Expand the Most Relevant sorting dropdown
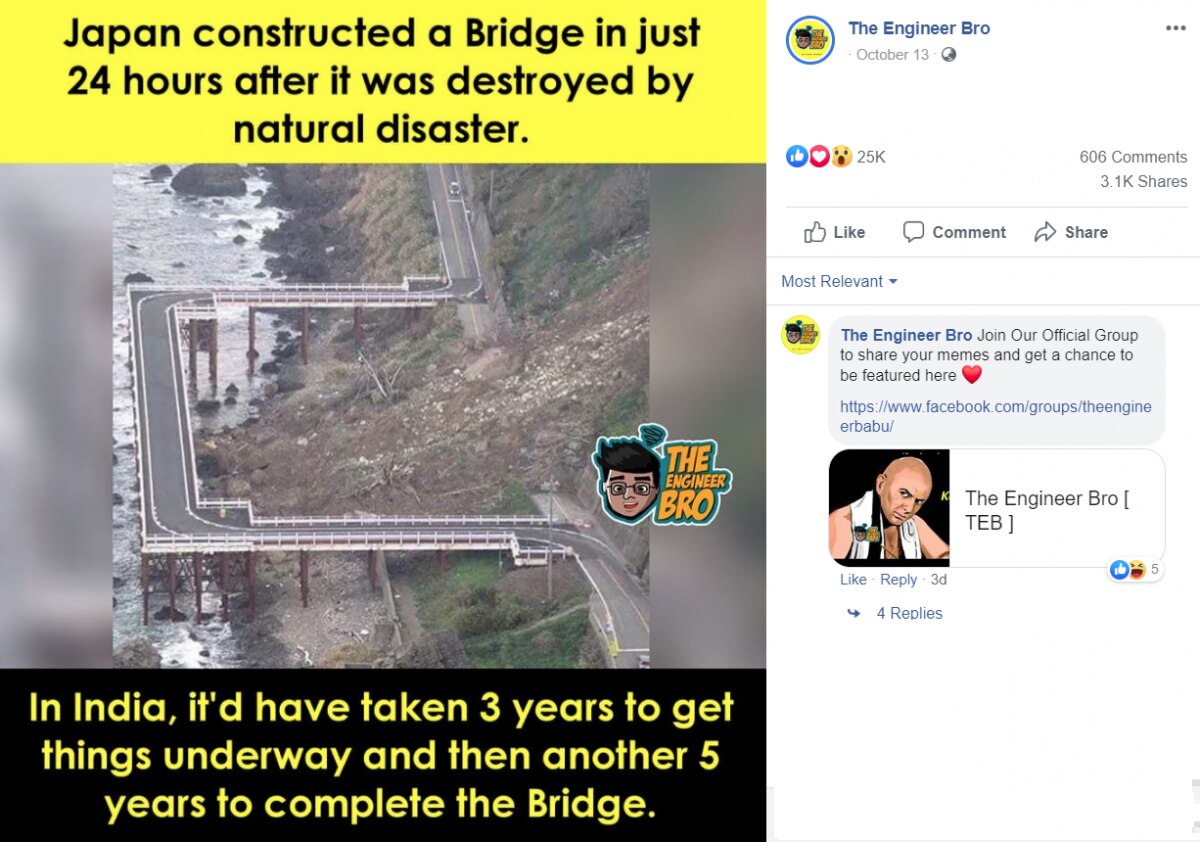This screenshot has width=1200, height=842. (839, 282)
